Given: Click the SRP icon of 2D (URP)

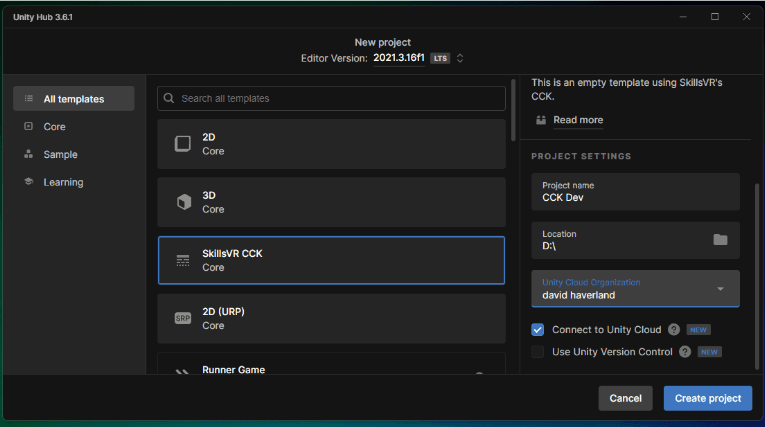Looking at the screenshot, I should 183,318.
